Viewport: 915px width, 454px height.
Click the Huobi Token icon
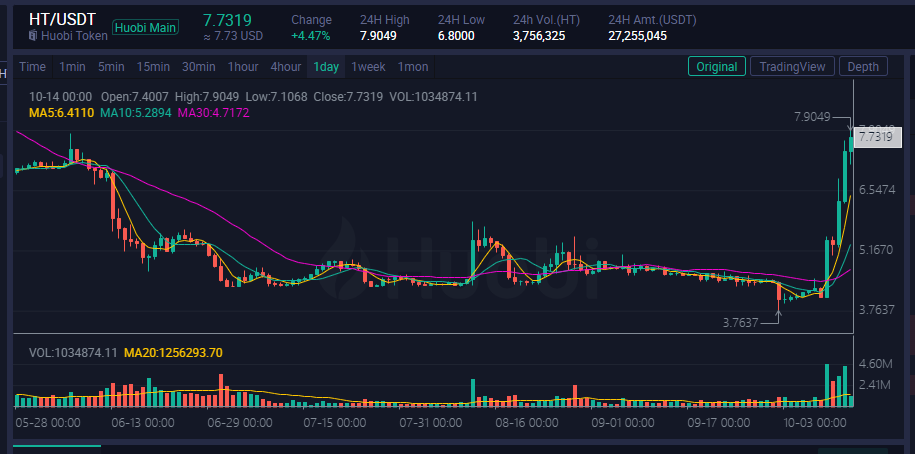[x=33, y=36]
